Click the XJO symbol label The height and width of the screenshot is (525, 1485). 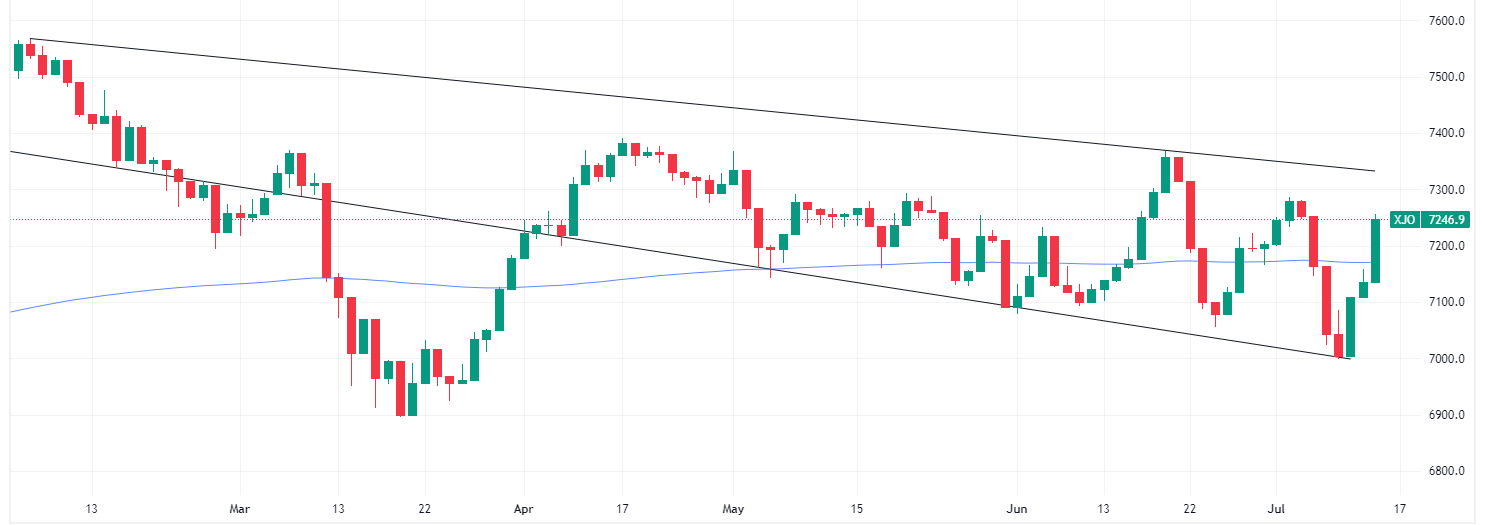(x=1403, y=219)
